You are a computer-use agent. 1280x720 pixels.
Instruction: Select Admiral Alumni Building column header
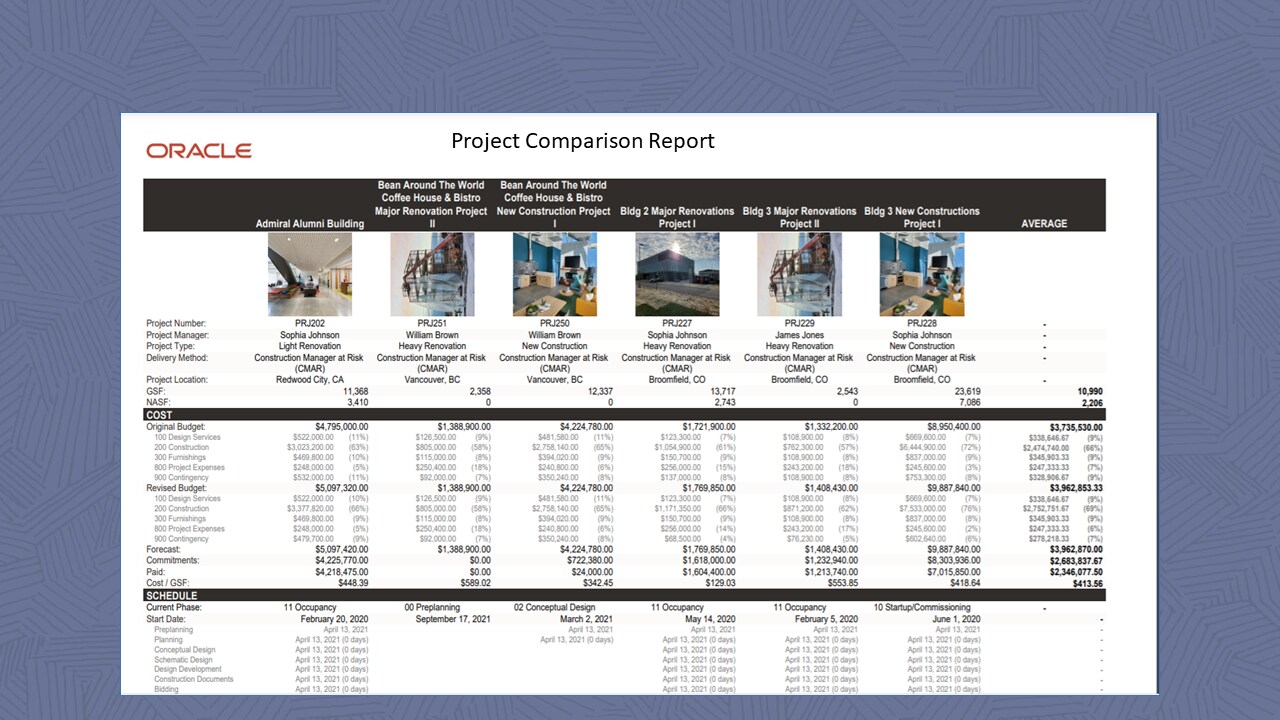(310, 224)
